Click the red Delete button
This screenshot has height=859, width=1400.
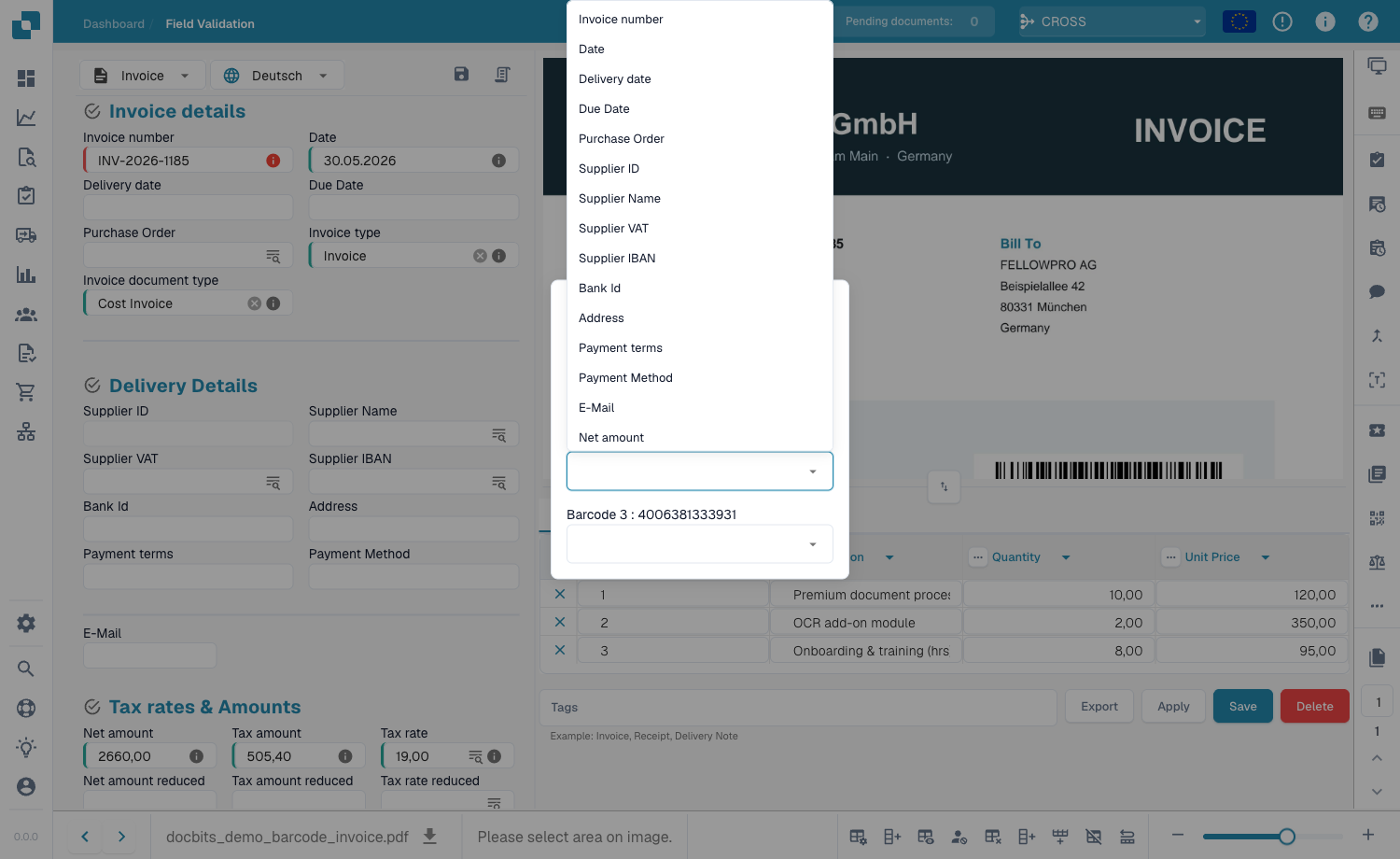(1314, 707)
